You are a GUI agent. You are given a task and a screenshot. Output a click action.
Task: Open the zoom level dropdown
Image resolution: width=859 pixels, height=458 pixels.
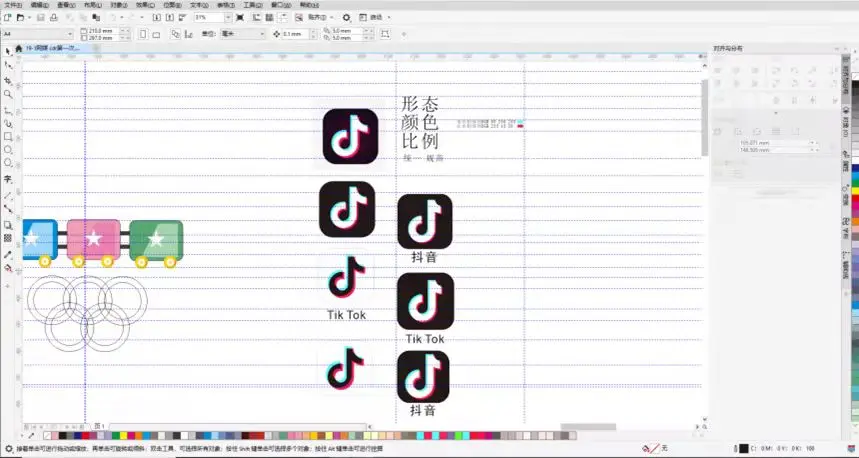point(228,18)
